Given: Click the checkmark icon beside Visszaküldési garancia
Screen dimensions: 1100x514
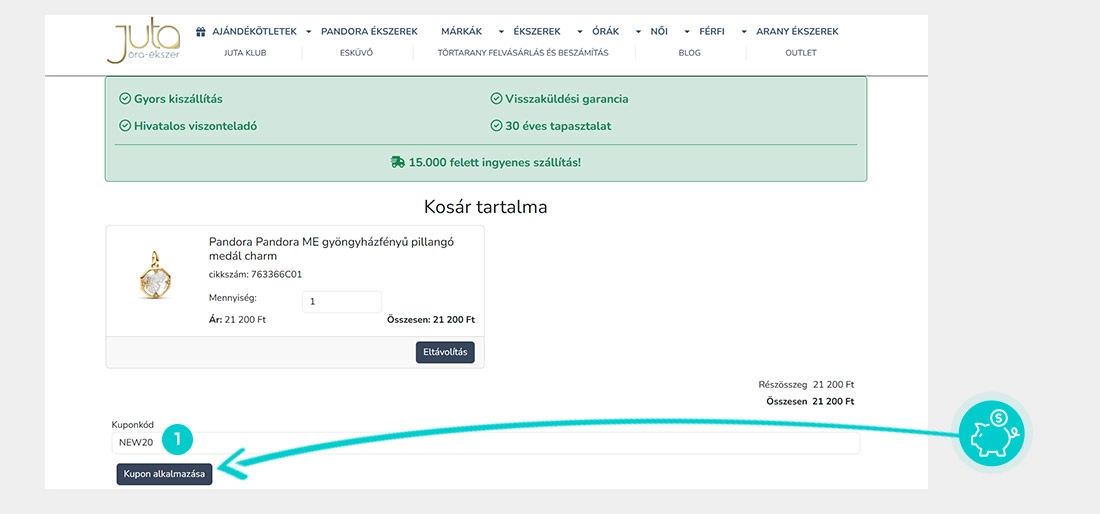Looking at the screenshot, I should tap(496, 99).
